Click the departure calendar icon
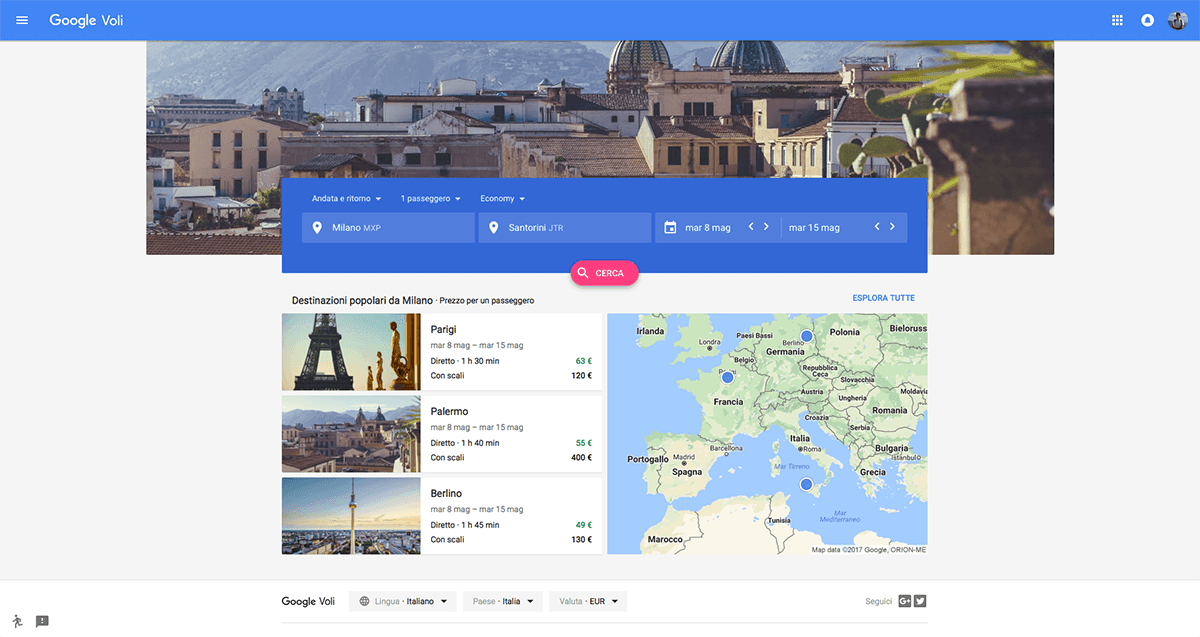The width and height of the screenshot is (1200, 637). [x=670, y=228]
